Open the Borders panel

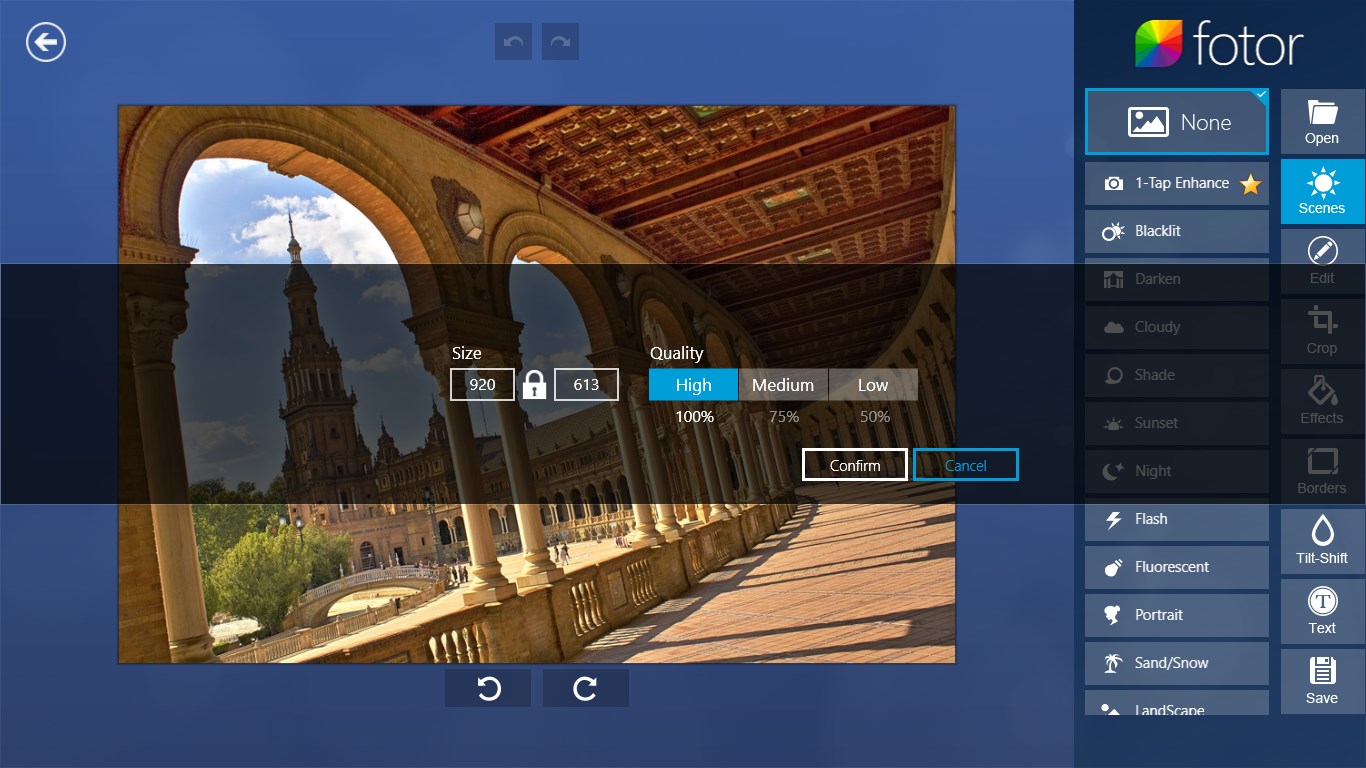(x=1322, y=472)
